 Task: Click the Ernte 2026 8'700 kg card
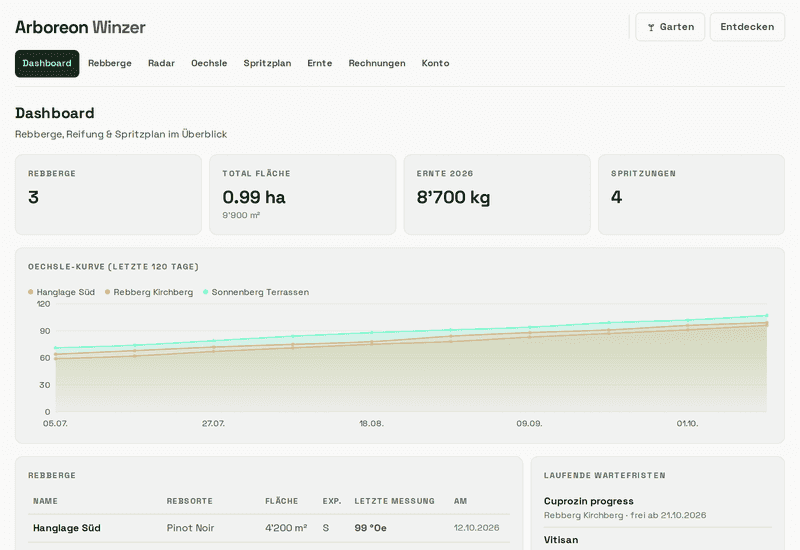click(497, 194)
